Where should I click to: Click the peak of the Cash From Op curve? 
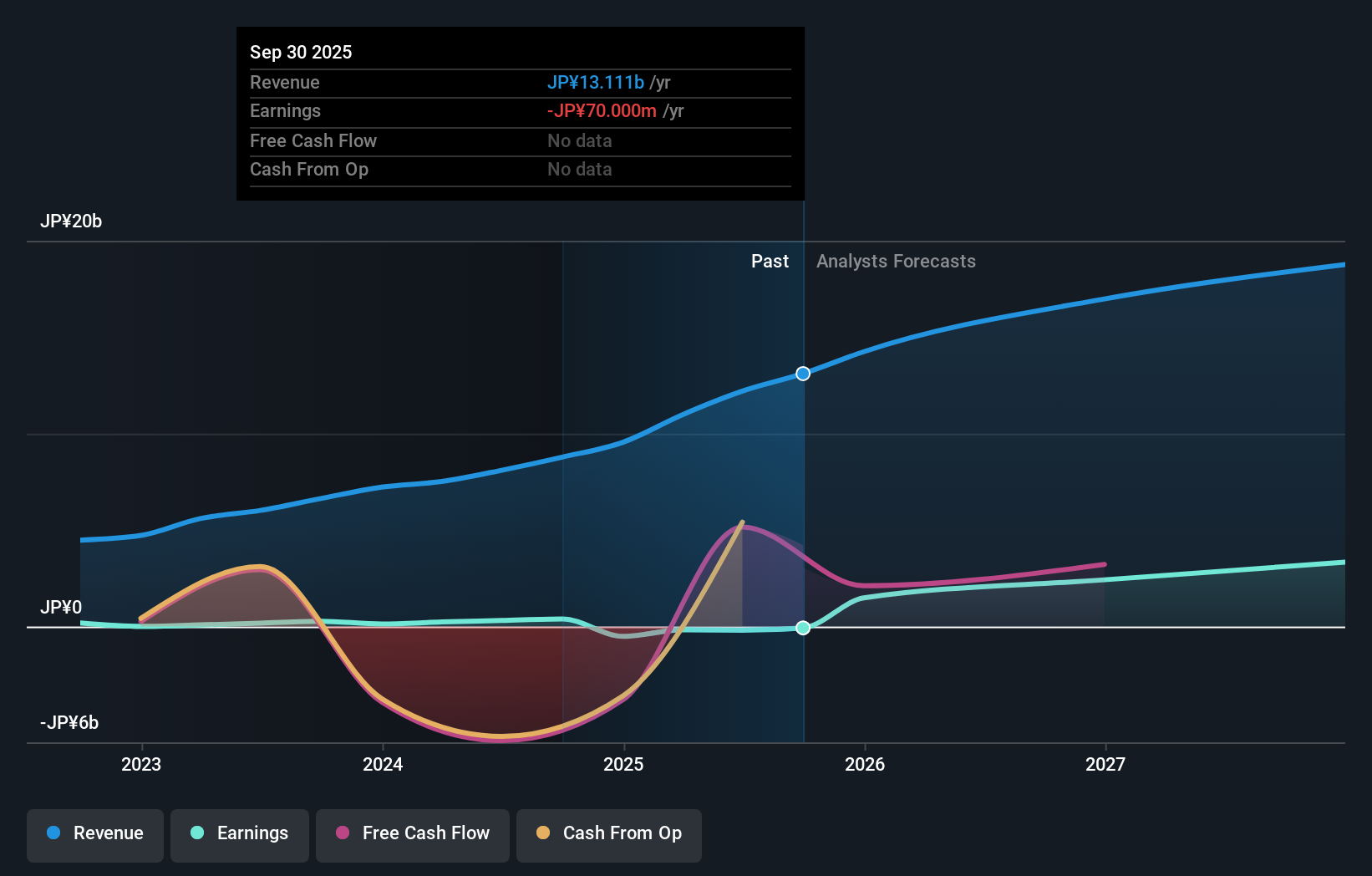[x=742, y=522]
